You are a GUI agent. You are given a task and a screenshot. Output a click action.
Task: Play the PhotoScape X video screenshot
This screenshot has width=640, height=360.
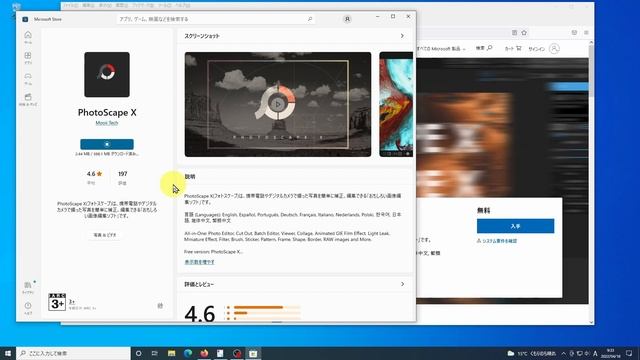pos(278,104)
